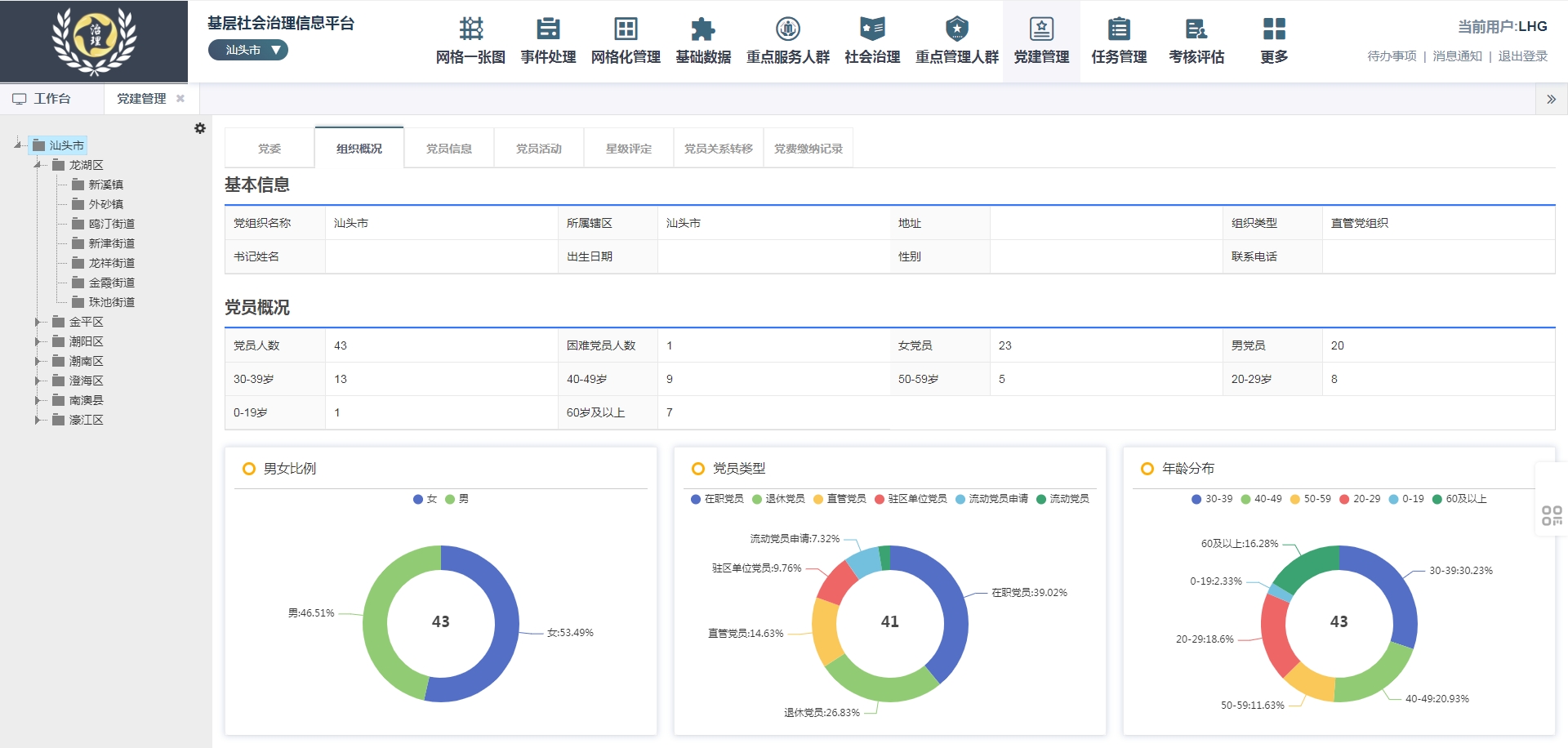The height and width of the screenshot is (748, 1568).
Task: Open 基础数据 puzzle-piece module
Action: (703, 41)
